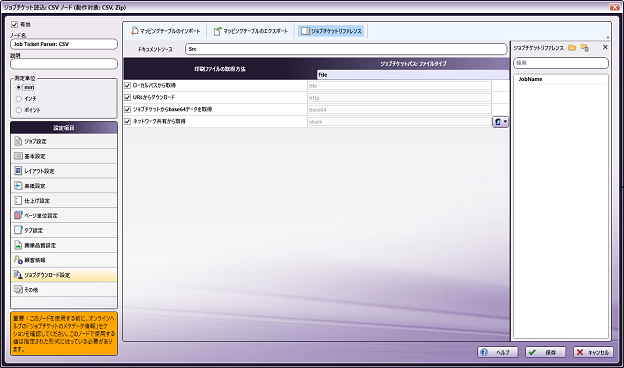Close the ジョブチケットリファレンス side panel

click(x=605, y=47)
